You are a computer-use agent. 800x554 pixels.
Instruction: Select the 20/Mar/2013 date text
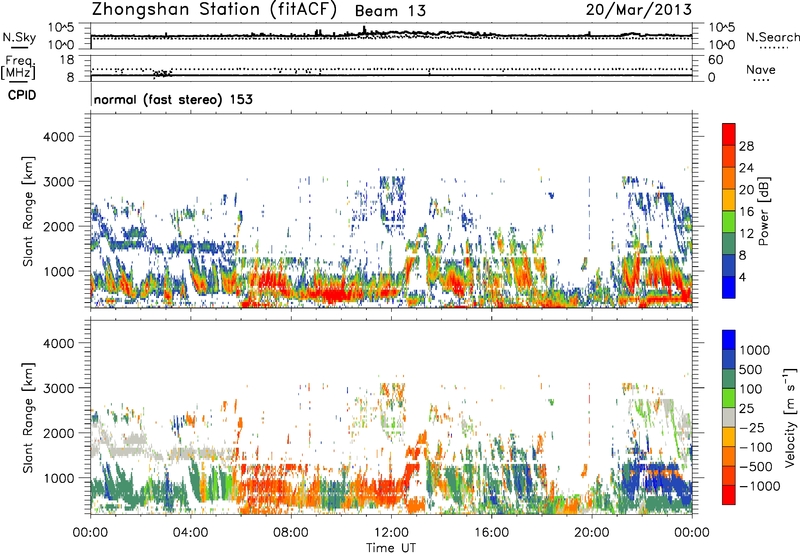[639, 9]
